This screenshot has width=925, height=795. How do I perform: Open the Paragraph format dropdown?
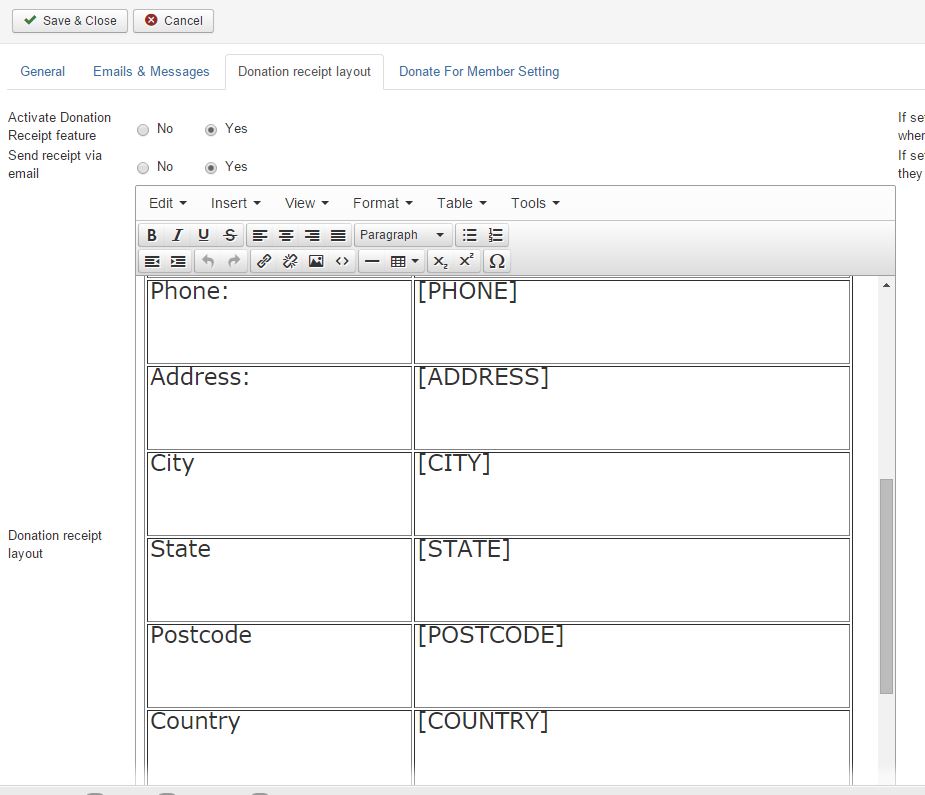(x=402, y=235)
